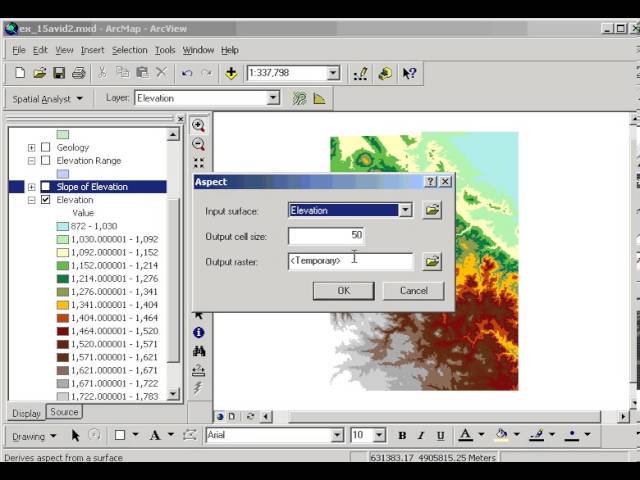Open the Edit menu
640x480 pixels.
(x=40, y=50)
